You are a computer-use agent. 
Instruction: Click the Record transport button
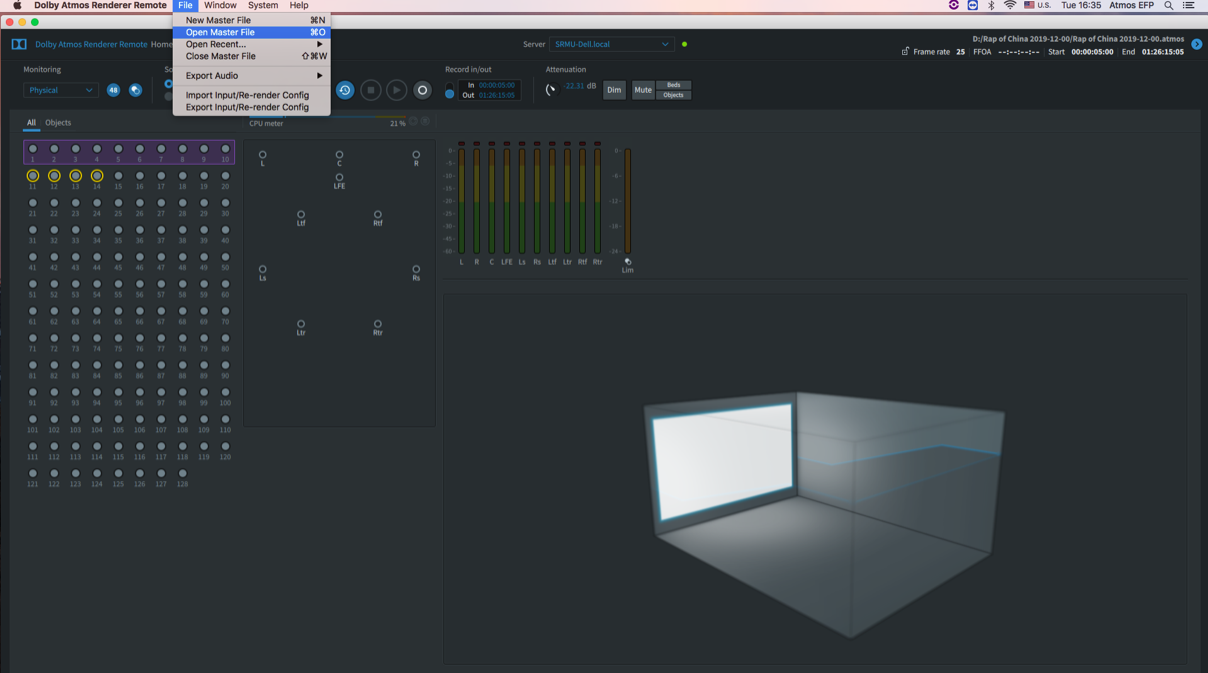coord(422,90)
